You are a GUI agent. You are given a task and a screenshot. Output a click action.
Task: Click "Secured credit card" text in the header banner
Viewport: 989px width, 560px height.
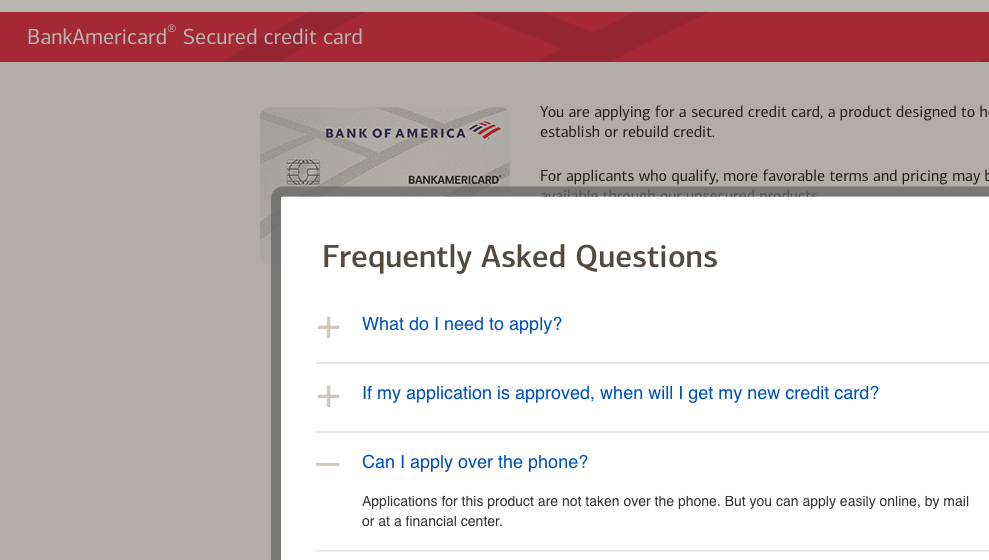272,37
